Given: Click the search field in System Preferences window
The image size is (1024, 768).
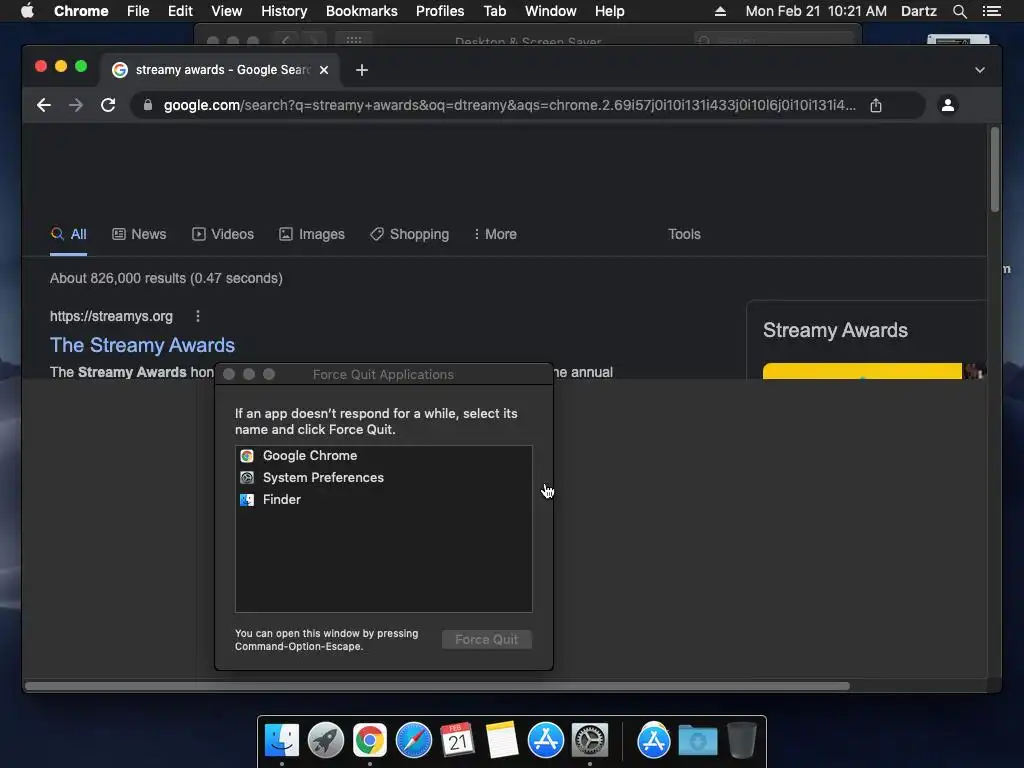Looking at the screenshot, I should click(x=774, y=40).
